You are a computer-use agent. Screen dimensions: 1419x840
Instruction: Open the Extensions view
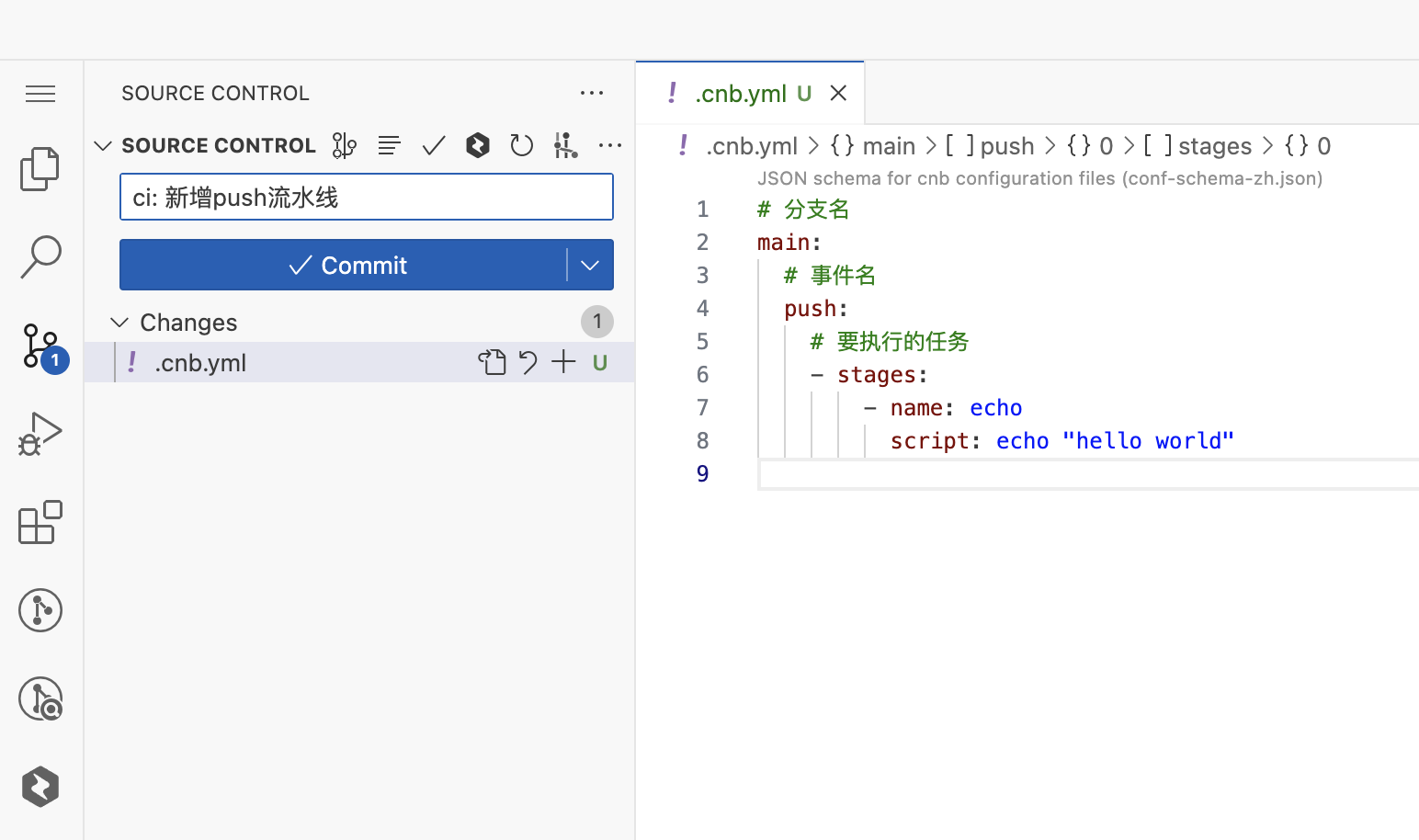click(x=40, y=522)
